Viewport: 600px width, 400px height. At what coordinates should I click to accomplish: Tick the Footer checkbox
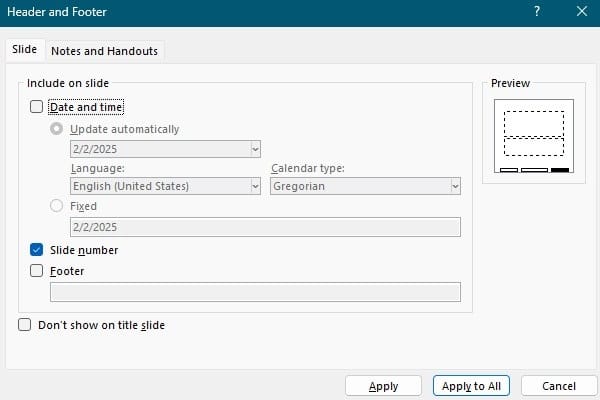pyautogui.click(x=37, y=270)
